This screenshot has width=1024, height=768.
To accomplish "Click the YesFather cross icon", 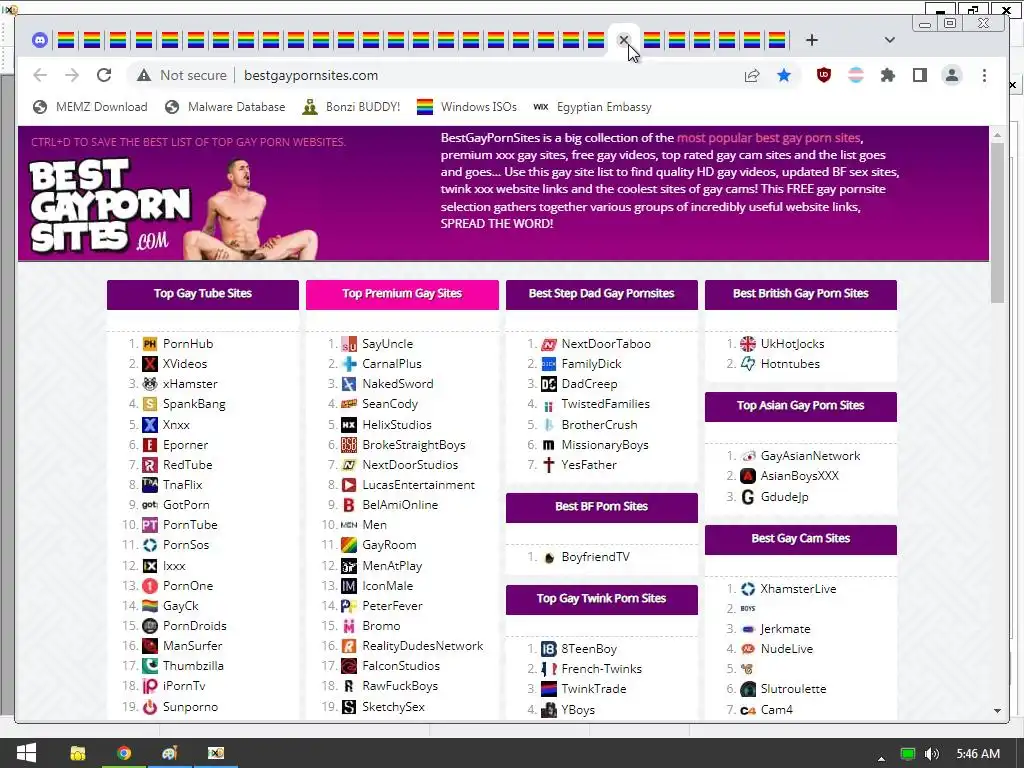I will pos(549,465).
